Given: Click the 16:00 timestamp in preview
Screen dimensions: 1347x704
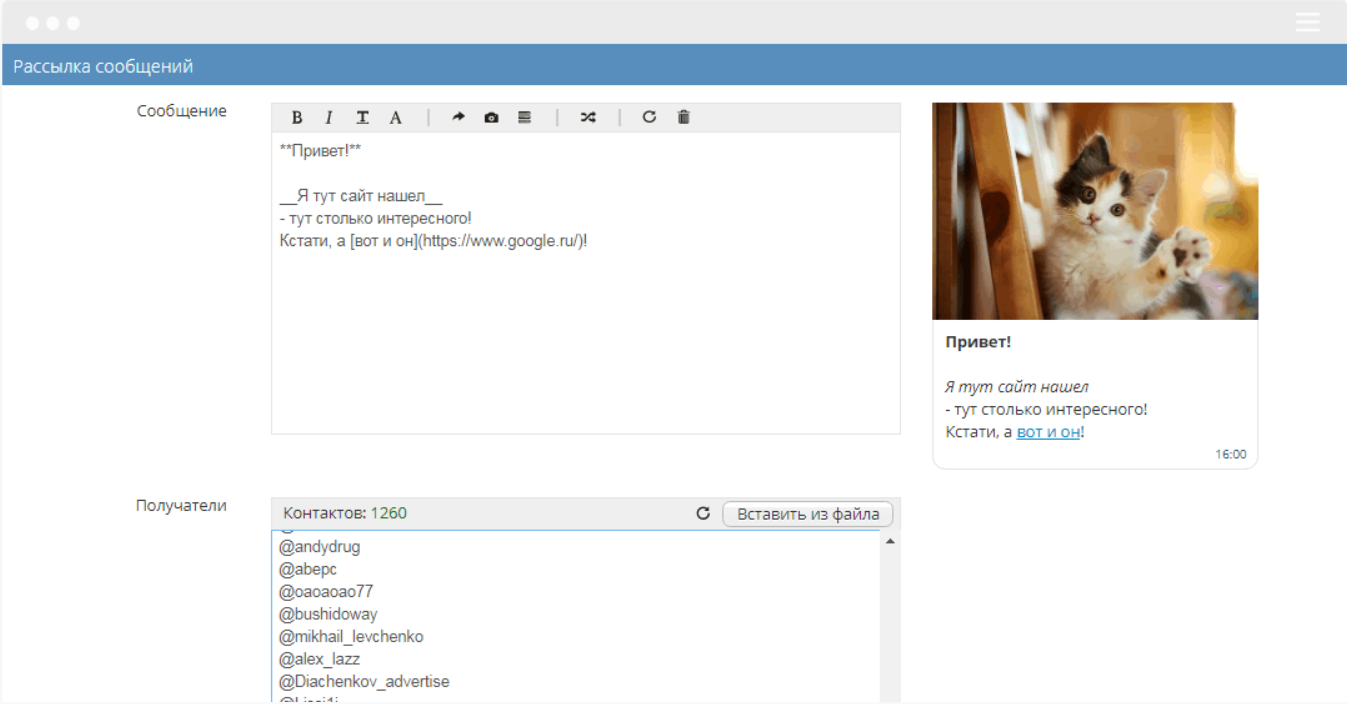Looking at the screenshot, I should tap(1231, 454).
